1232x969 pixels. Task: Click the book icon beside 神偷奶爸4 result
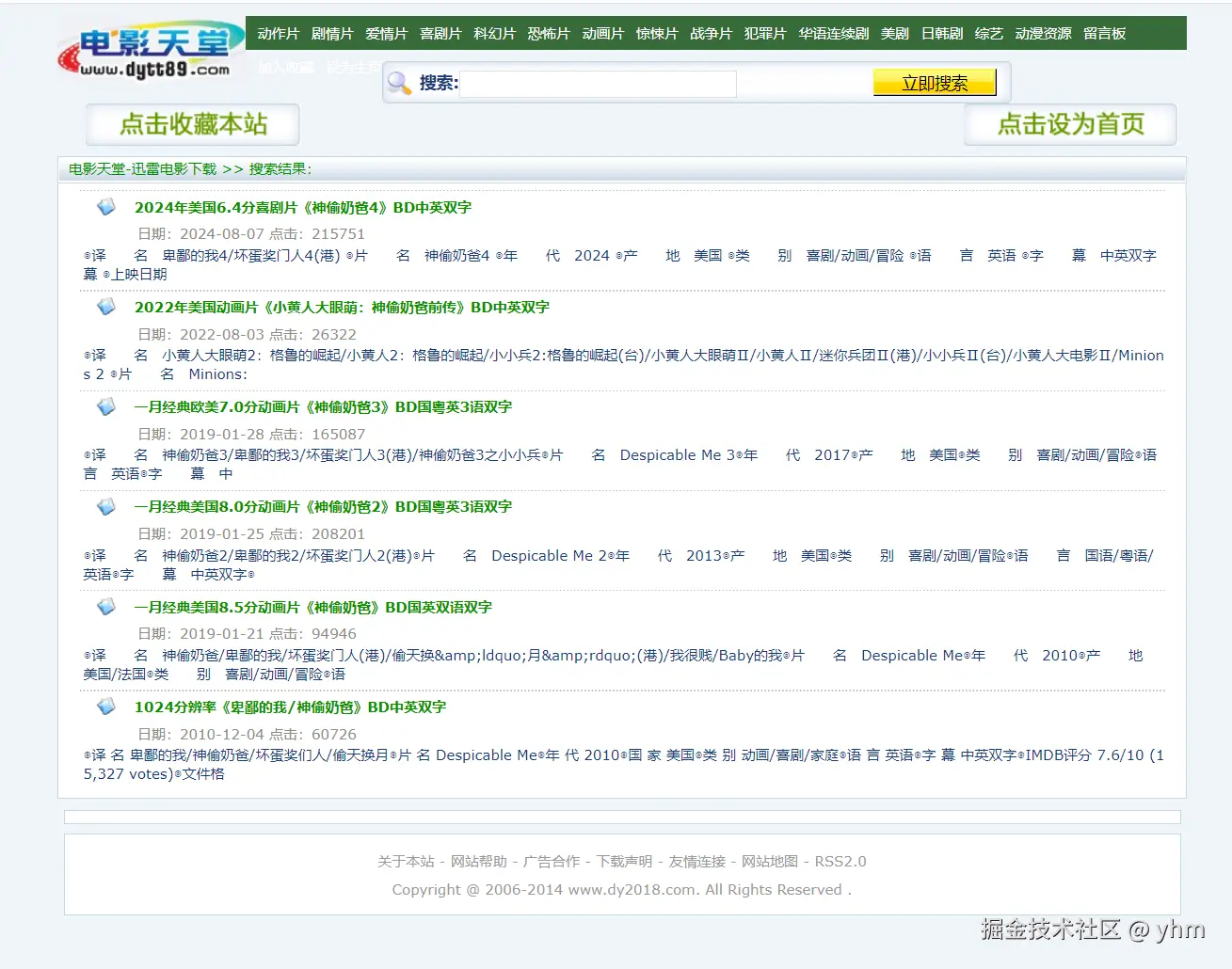(x=106, y=207)
